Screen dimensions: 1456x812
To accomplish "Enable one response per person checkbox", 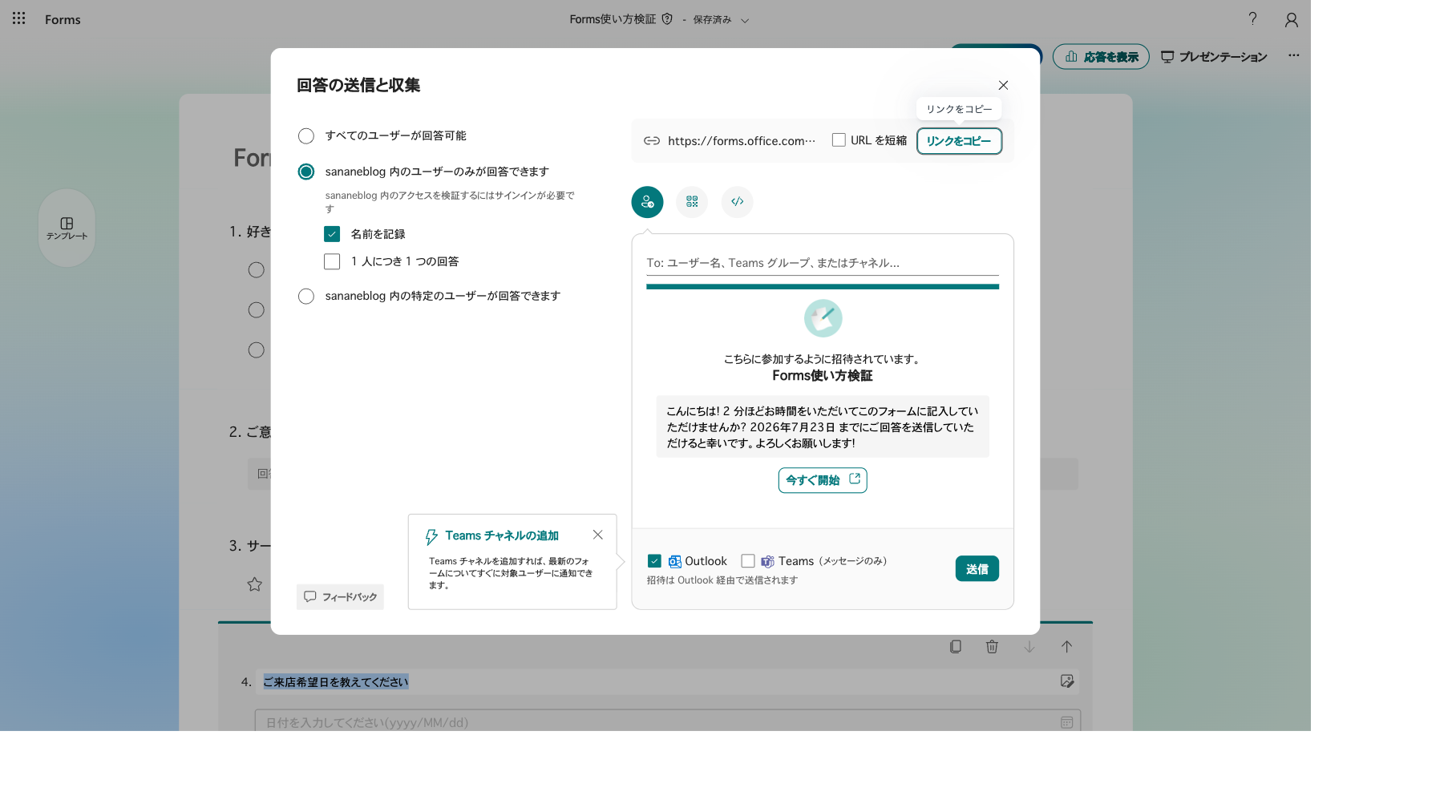I will pyautogui.click(x=332, y=261).
